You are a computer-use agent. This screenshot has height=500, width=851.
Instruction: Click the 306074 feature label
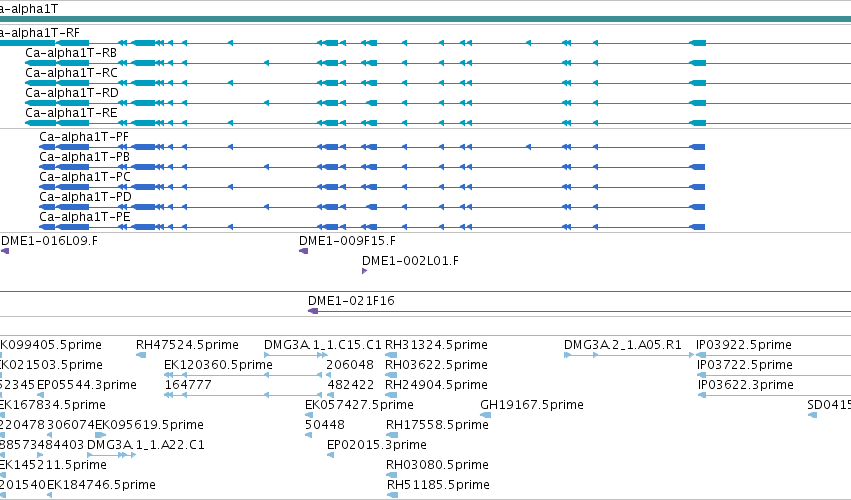pyautogui.click(x=71, y=425)
